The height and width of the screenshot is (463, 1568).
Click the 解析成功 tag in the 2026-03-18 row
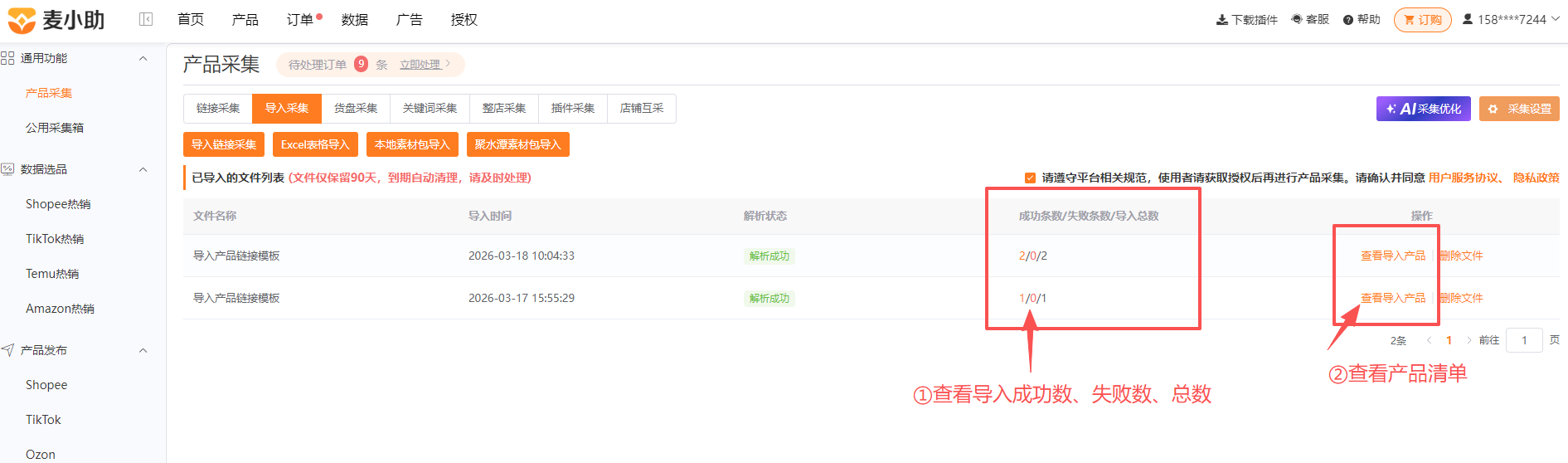769,256
